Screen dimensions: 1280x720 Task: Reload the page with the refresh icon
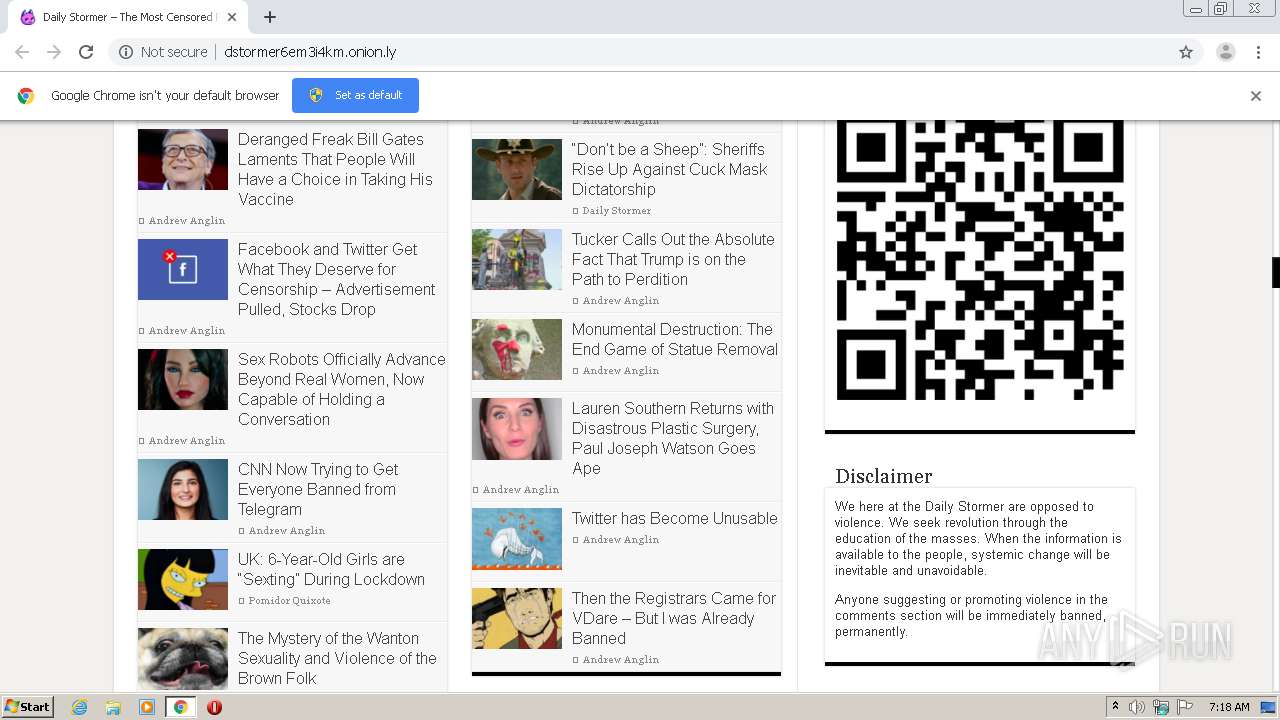pos(86,52)
